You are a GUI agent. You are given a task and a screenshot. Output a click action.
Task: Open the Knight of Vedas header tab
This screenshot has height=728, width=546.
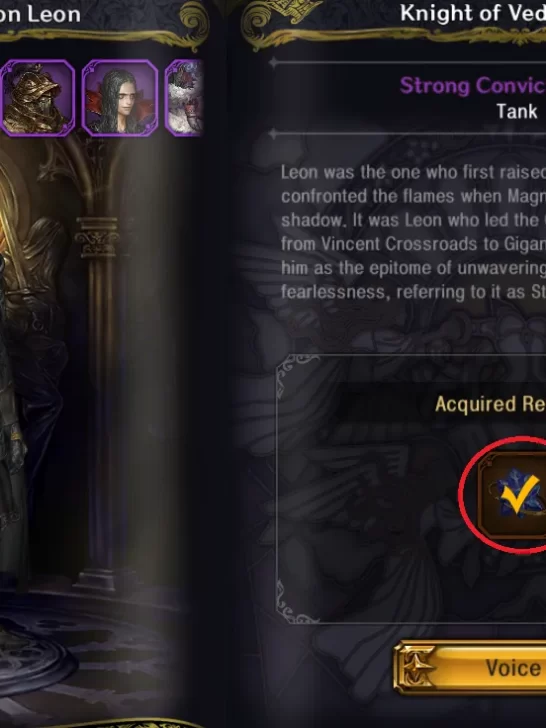click(473, 13)
